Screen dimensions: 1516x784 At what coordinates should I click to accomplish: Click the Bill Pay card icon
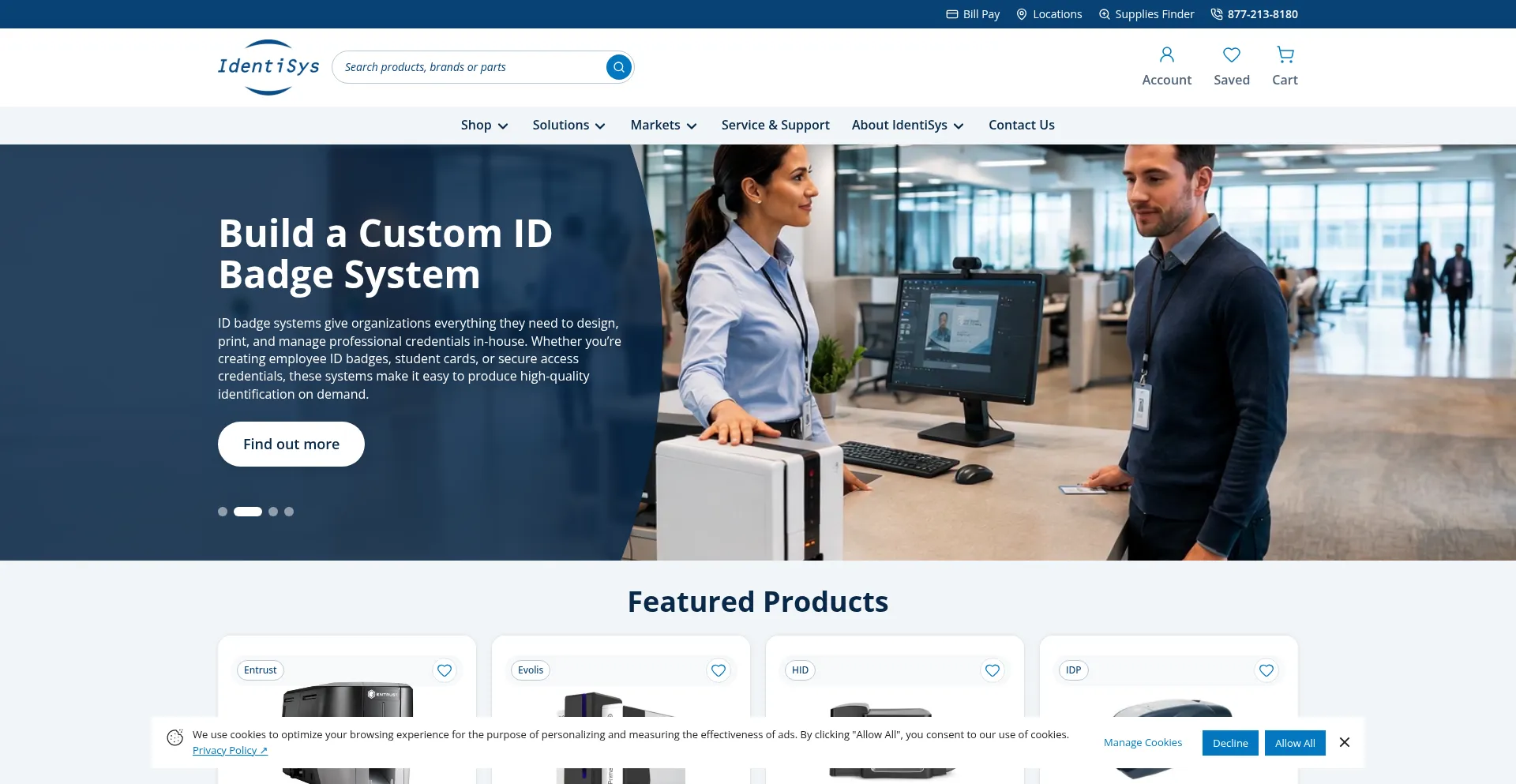click(951, 14)
